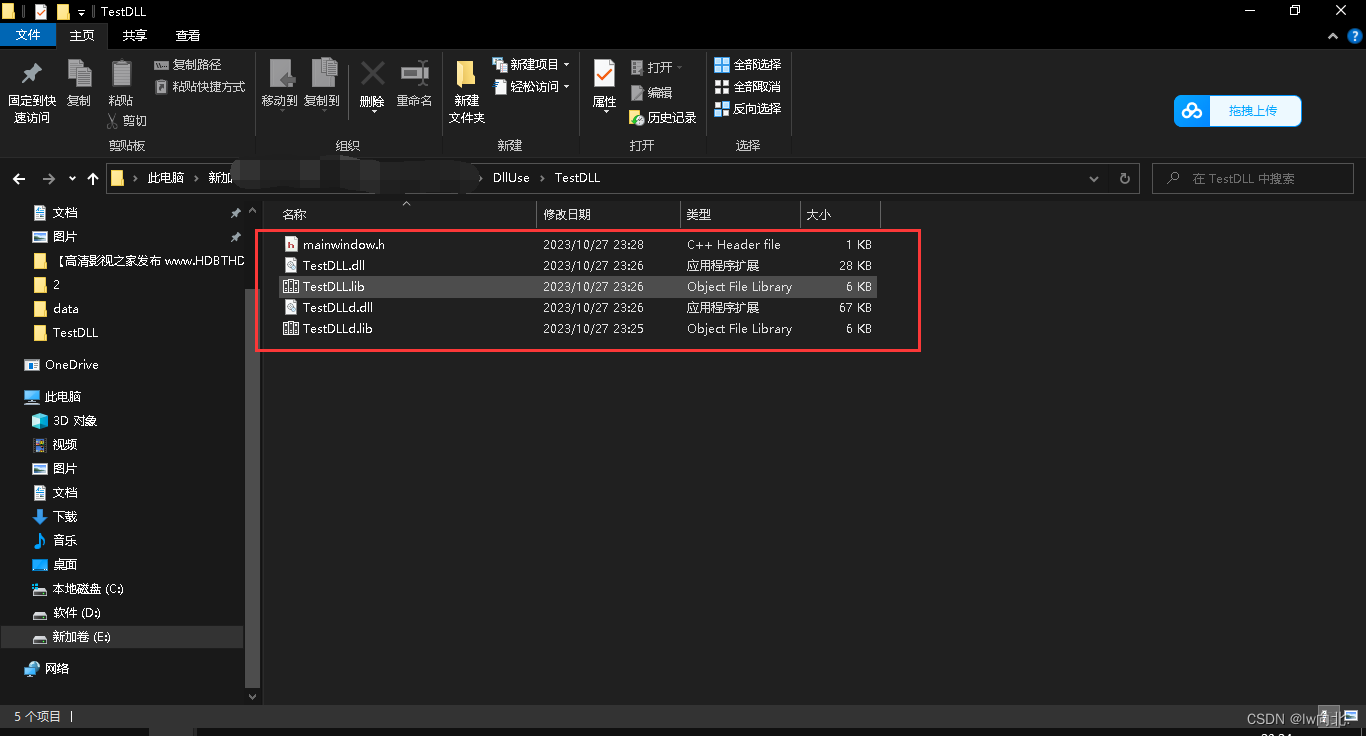Open 软件 (D:) in navigation pane
Viewport: 1366px width, 736px height.
(76, 613)
